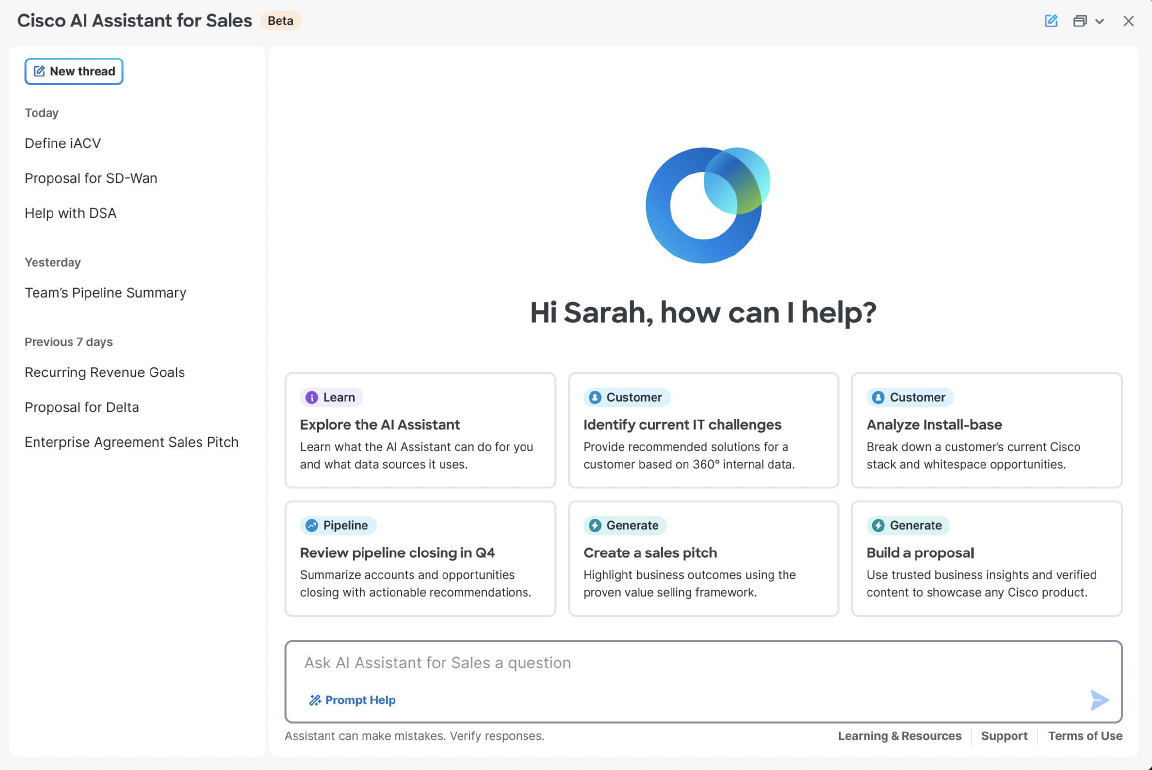Click Customer icon on Install-base card
This screenshot has height=770, width=1152.
[878, 397]
